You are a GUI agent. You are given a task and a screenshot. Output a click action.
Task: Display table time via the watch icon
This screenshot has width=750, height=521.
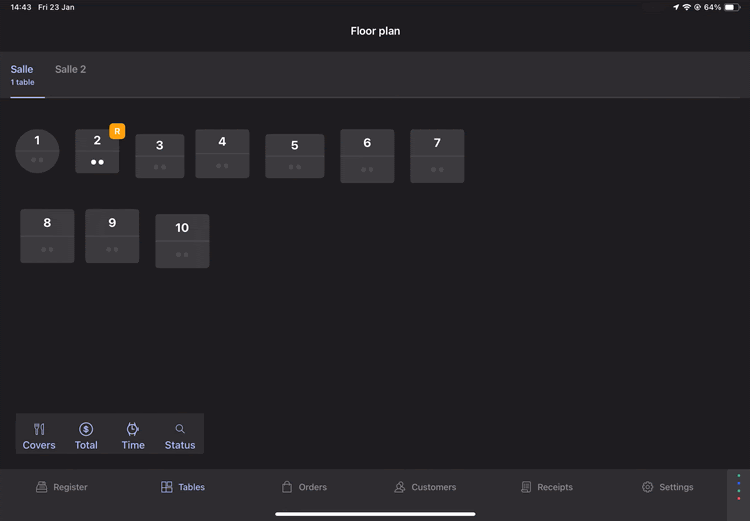(x=133, y=434)
